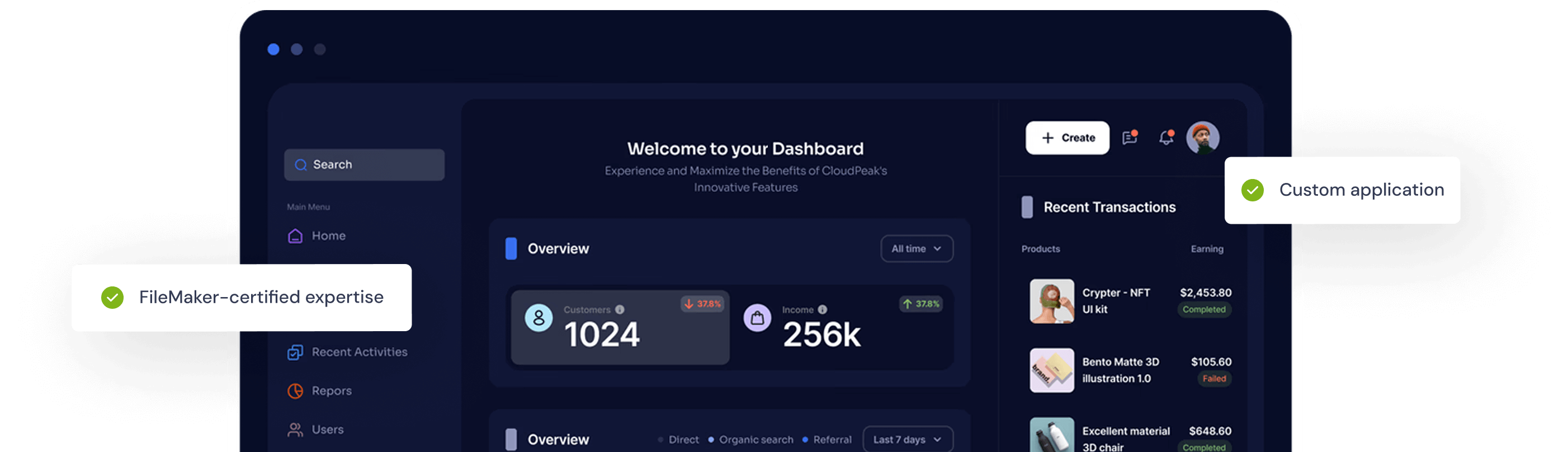Click the 1024 customers value
This screenshot has width=1568, height=452.
601,335
